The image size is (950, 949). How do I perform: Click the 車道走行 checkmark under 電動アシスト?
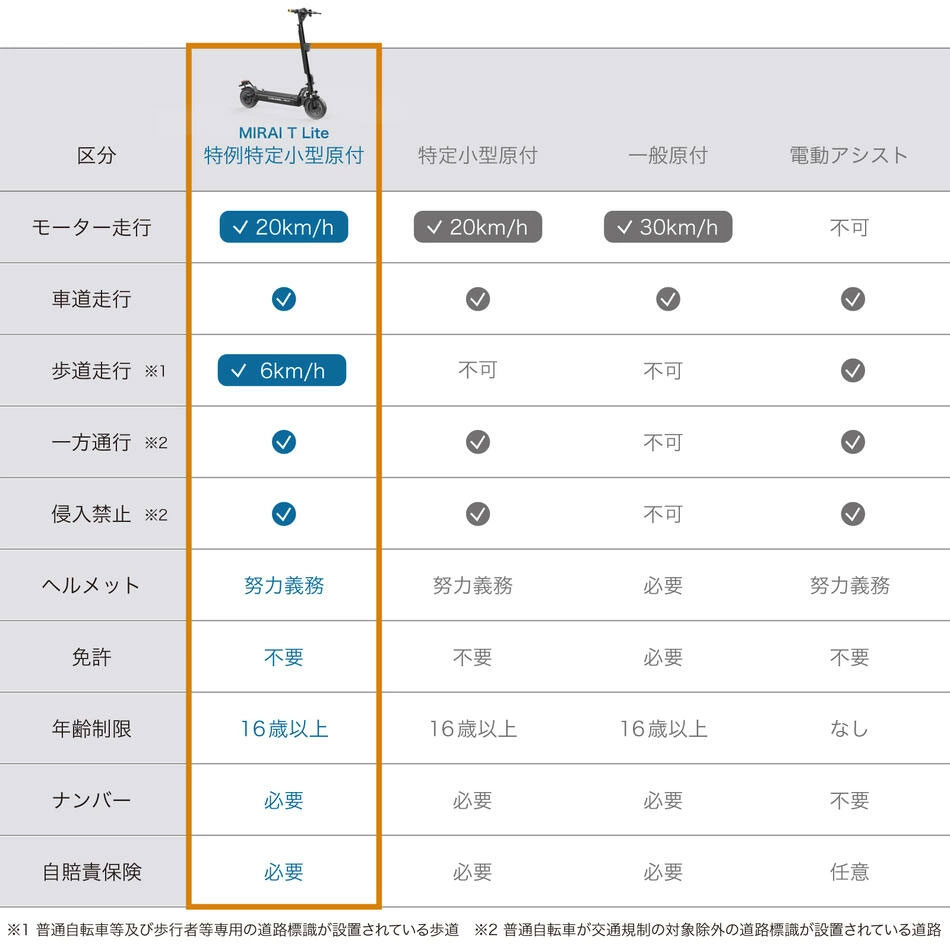[852, 299]
